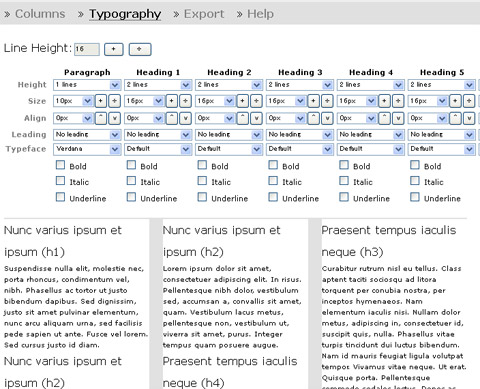Screen dimensions: 480x389
Task: Decrease Paragraph font size with second size button
Action: coord(114,101)
